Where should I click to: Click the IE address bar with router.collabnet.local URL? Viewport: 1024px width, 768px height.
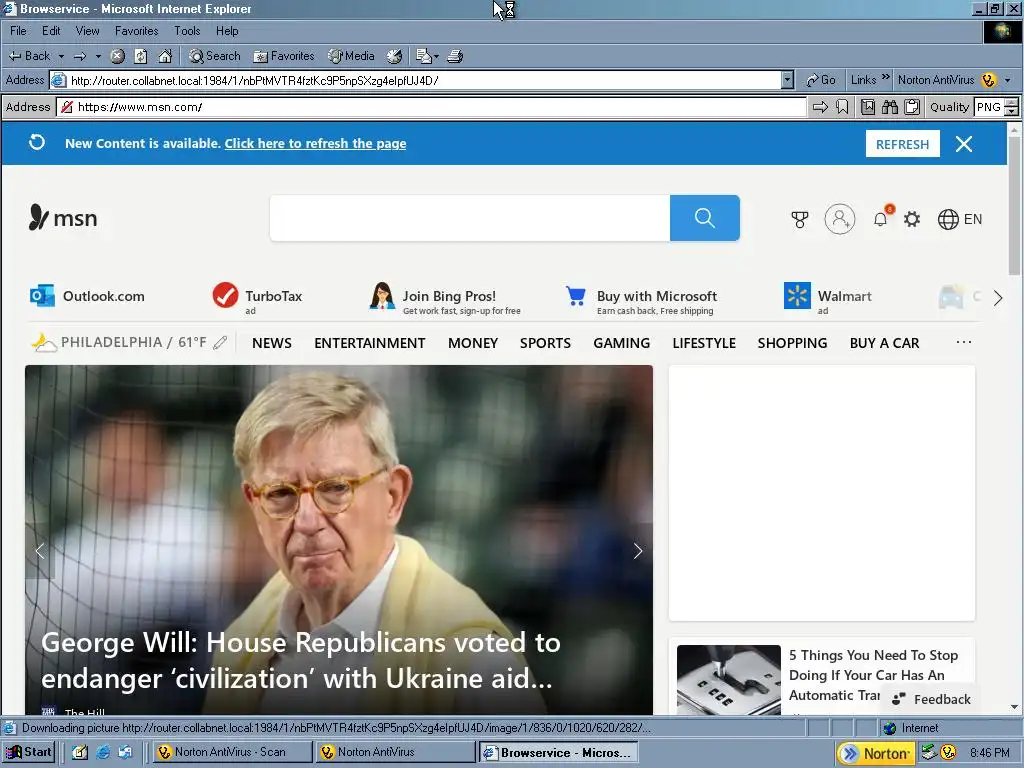415,80
